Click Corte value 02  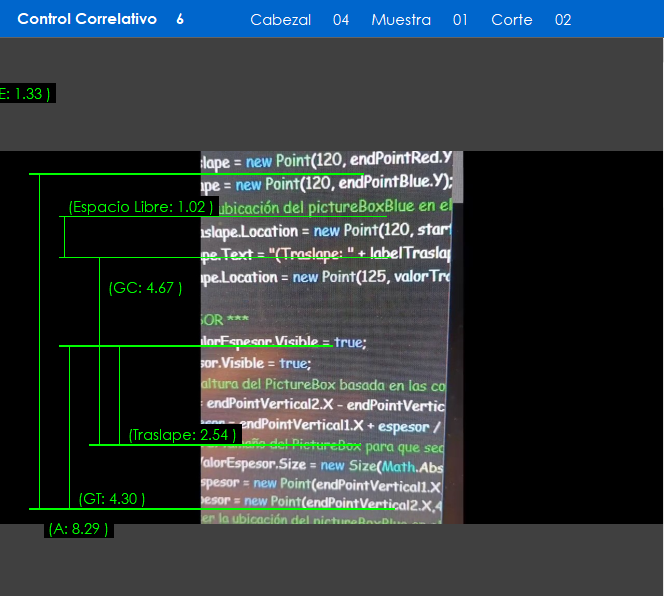coord(563,20)
